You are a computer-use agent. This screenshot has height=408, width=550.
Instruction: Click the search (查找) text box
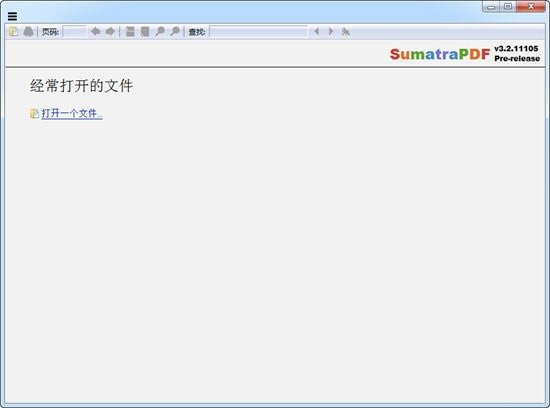click(x=258, y=32)
